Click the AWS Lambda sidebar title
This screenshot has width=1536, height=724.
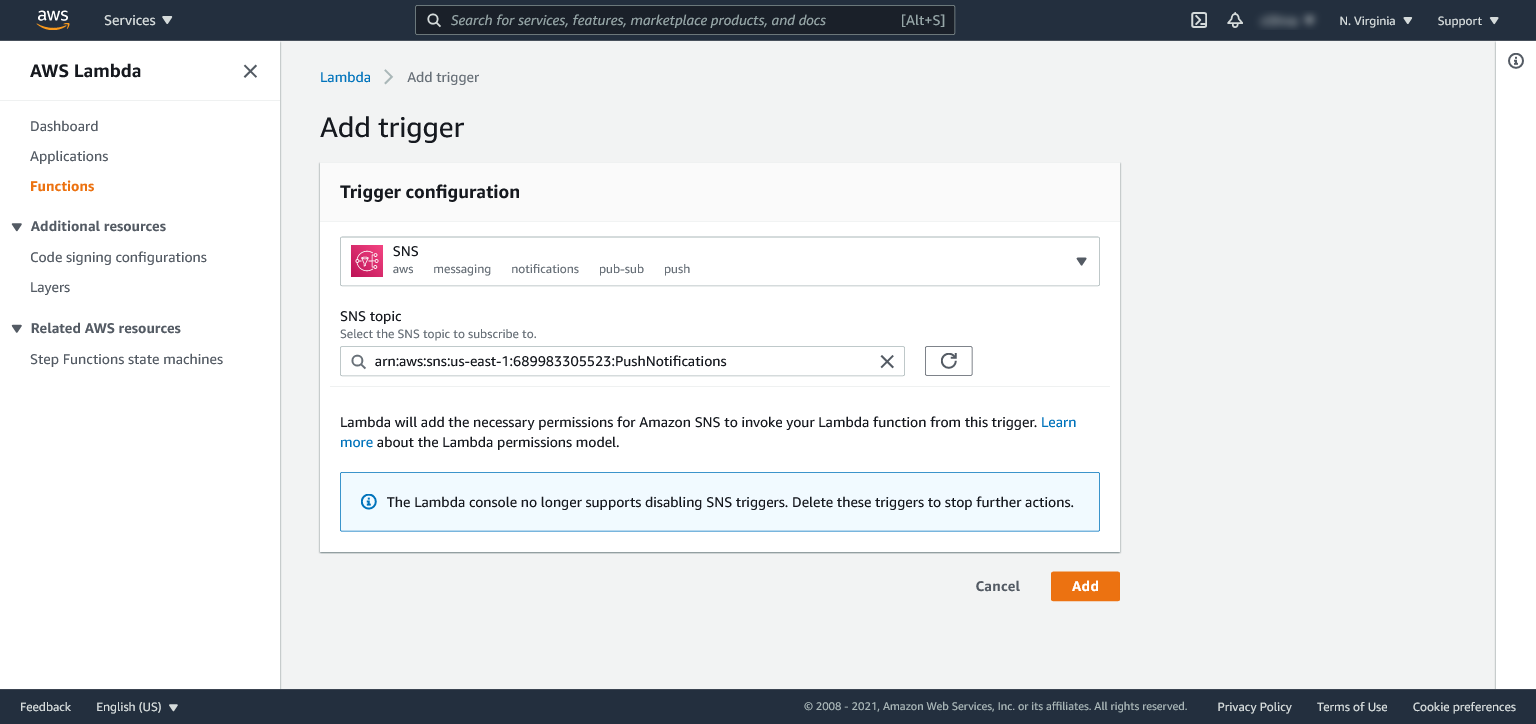click(x=86, y=71)
